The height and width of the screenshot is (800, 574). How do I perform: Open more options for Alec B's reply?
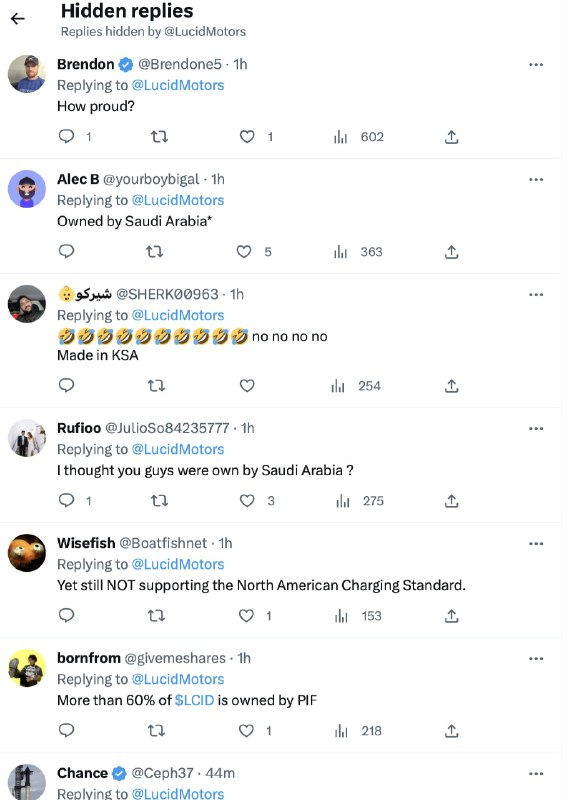pyautogui.click(x=536, y=180)
